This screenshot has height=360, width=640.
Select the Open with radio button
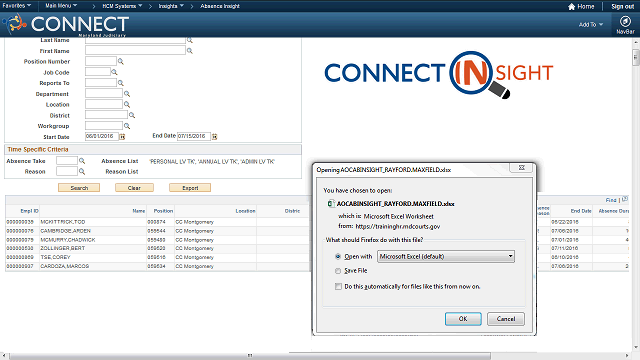(x=338, y=256)
